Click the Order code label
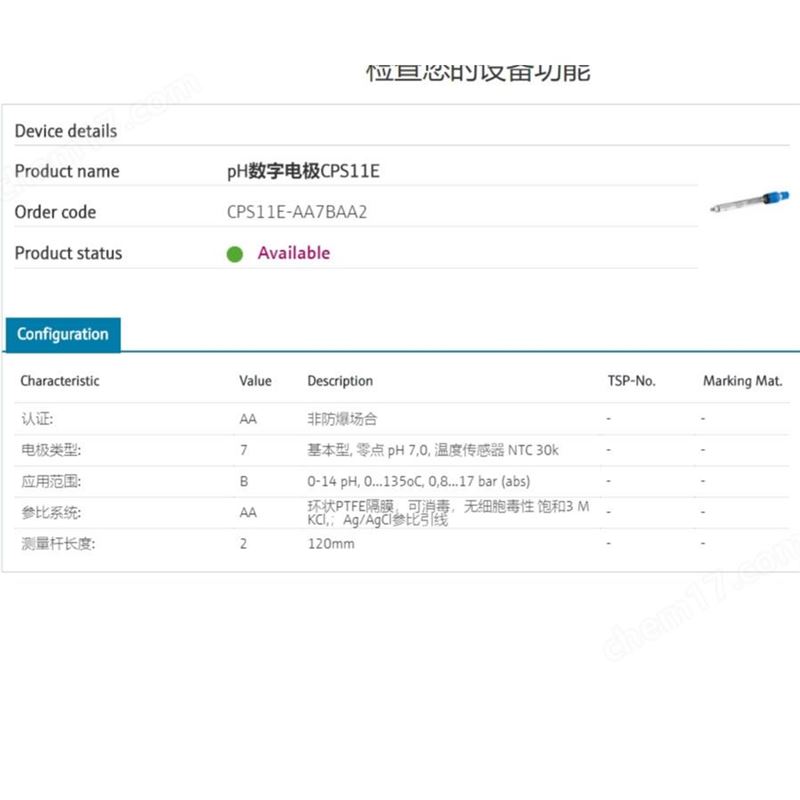Screen dimensions: 800x800 (x=55, y=212)
